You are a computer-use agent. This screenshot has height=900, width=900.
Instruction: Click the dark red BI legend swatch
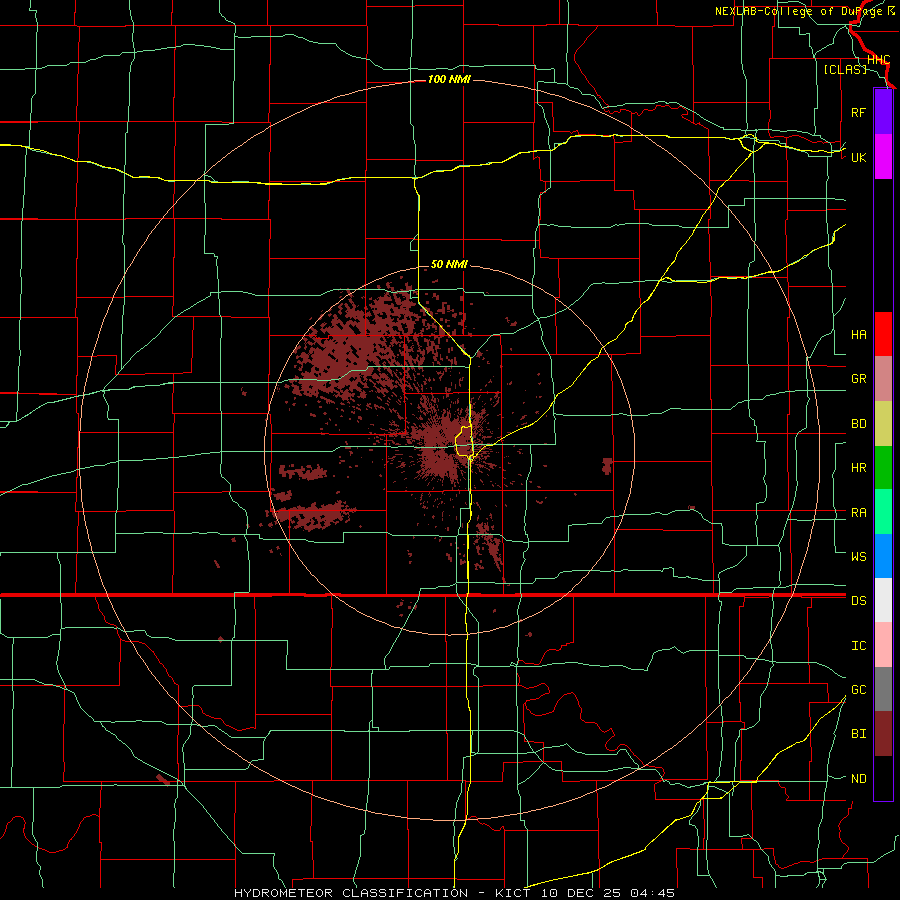(883, 734)
